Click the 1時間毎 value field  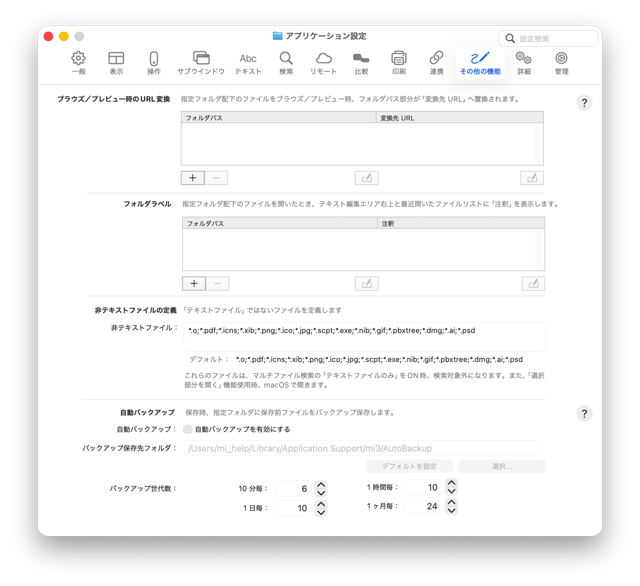point(423,487)
